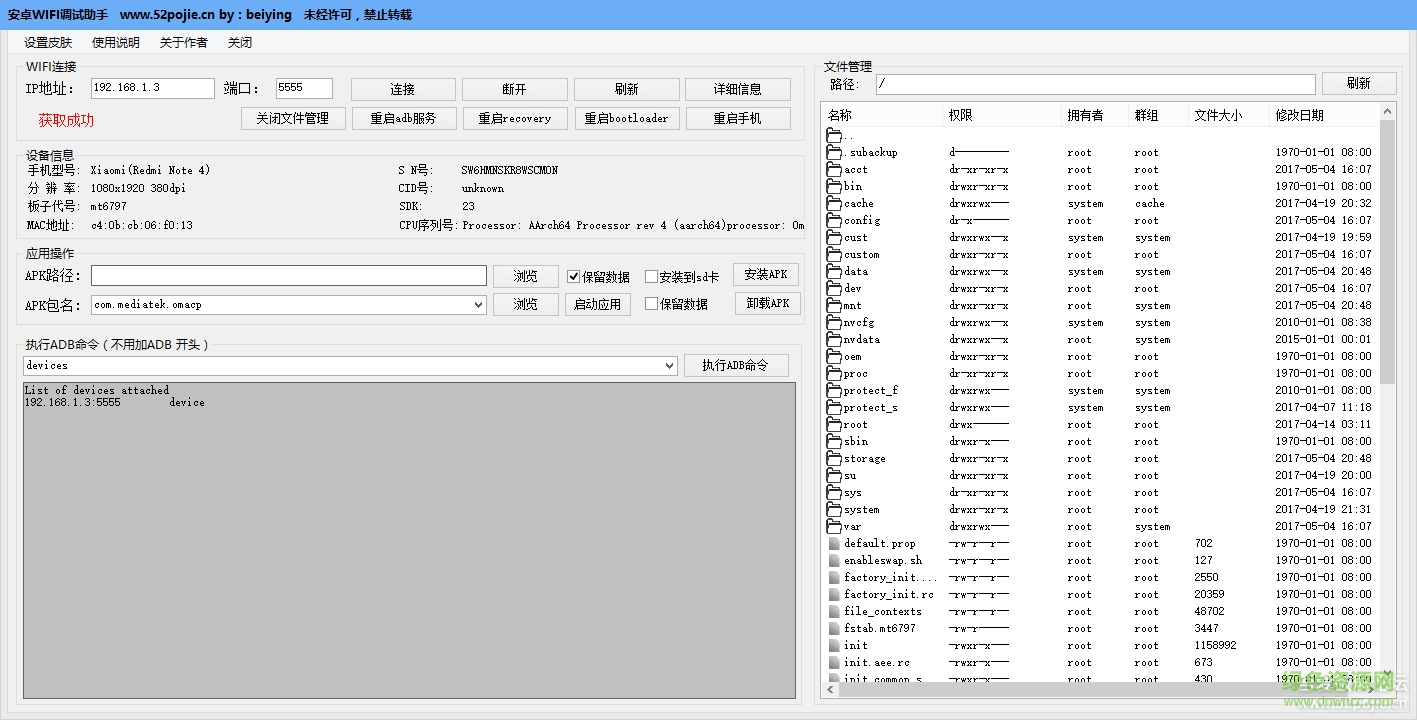Open the 设置皮肤 menu
This screenshot has width=1417, height=720.
pos(46,42)
